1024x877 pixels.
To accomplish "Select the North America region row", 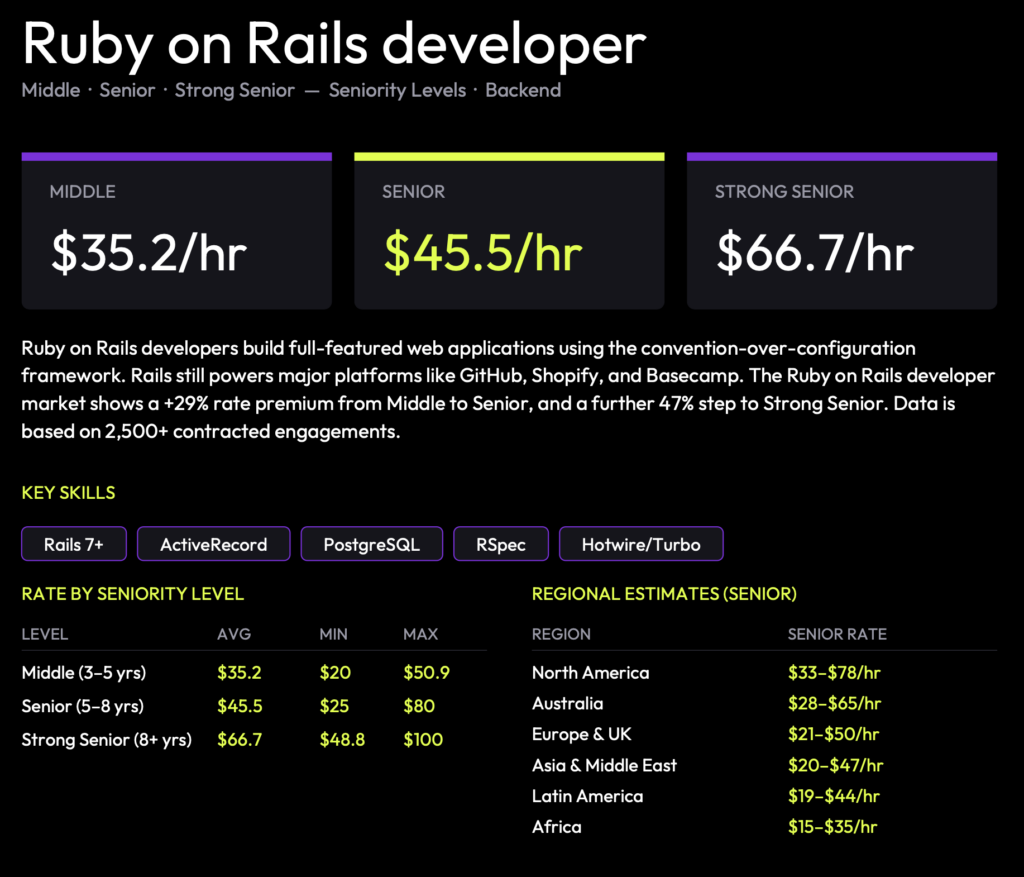I will point(764,673).
